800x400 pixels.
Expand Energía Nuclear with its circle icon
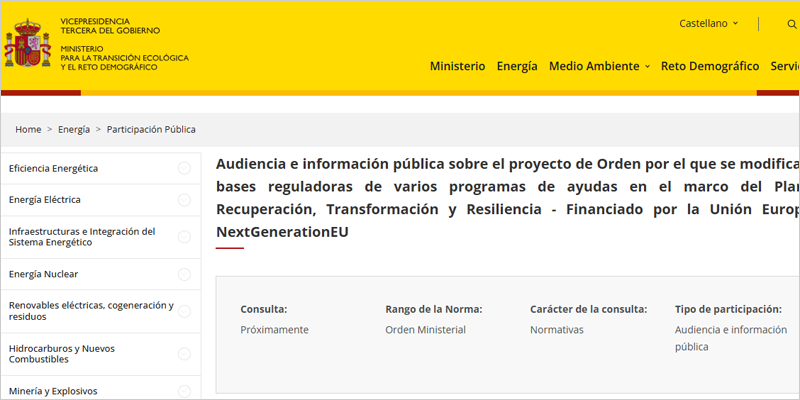(184, 275)
